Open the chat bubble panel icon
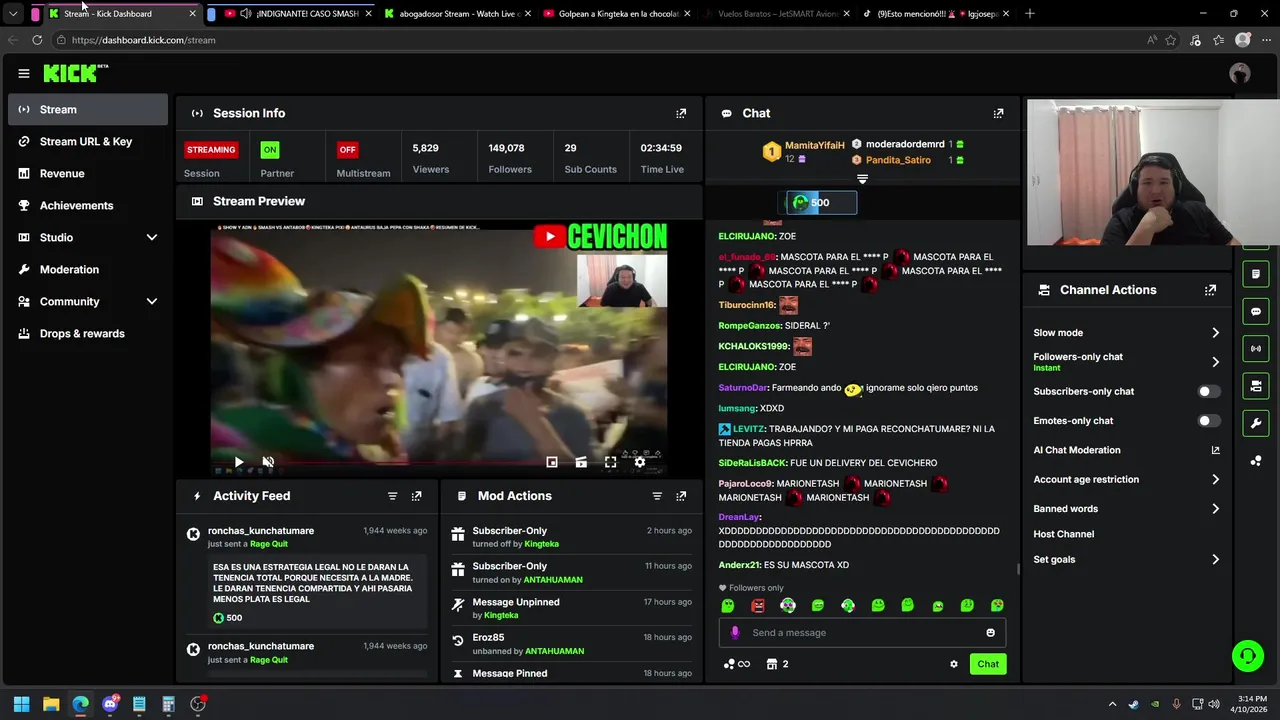Viewport: 1280px width, 720px height. tap(1256, 311)
